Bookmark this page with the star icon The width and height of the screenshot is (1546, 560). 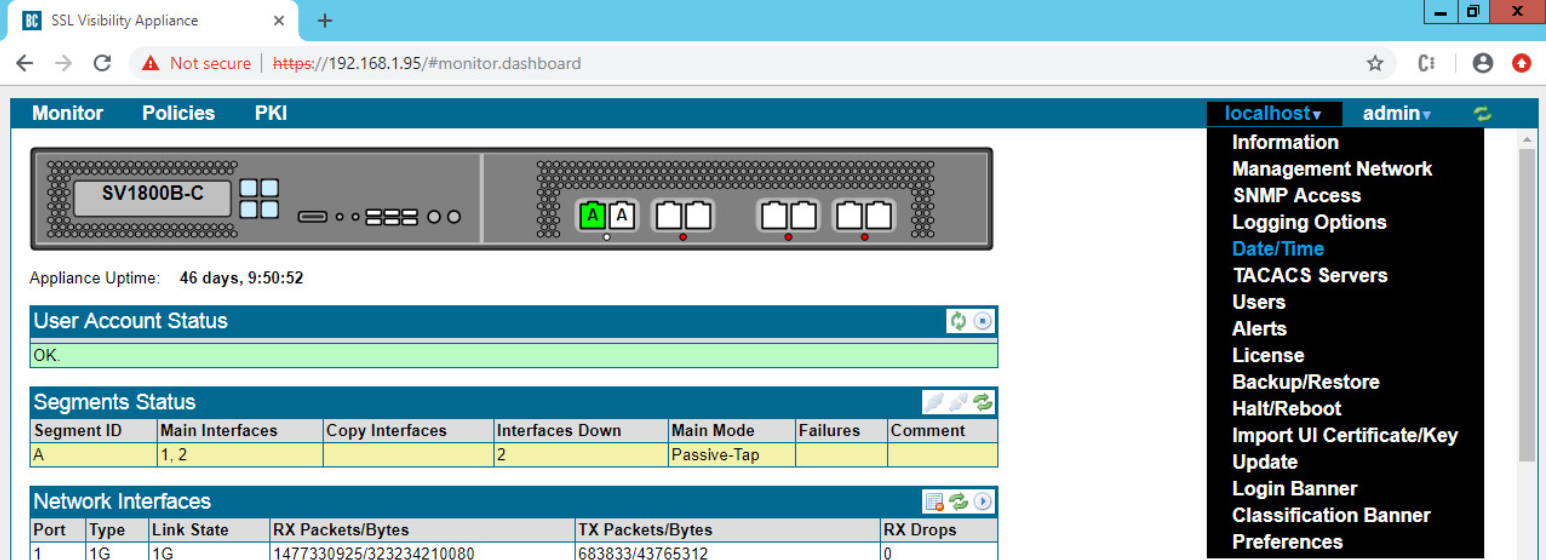(x=1375, y=63)
